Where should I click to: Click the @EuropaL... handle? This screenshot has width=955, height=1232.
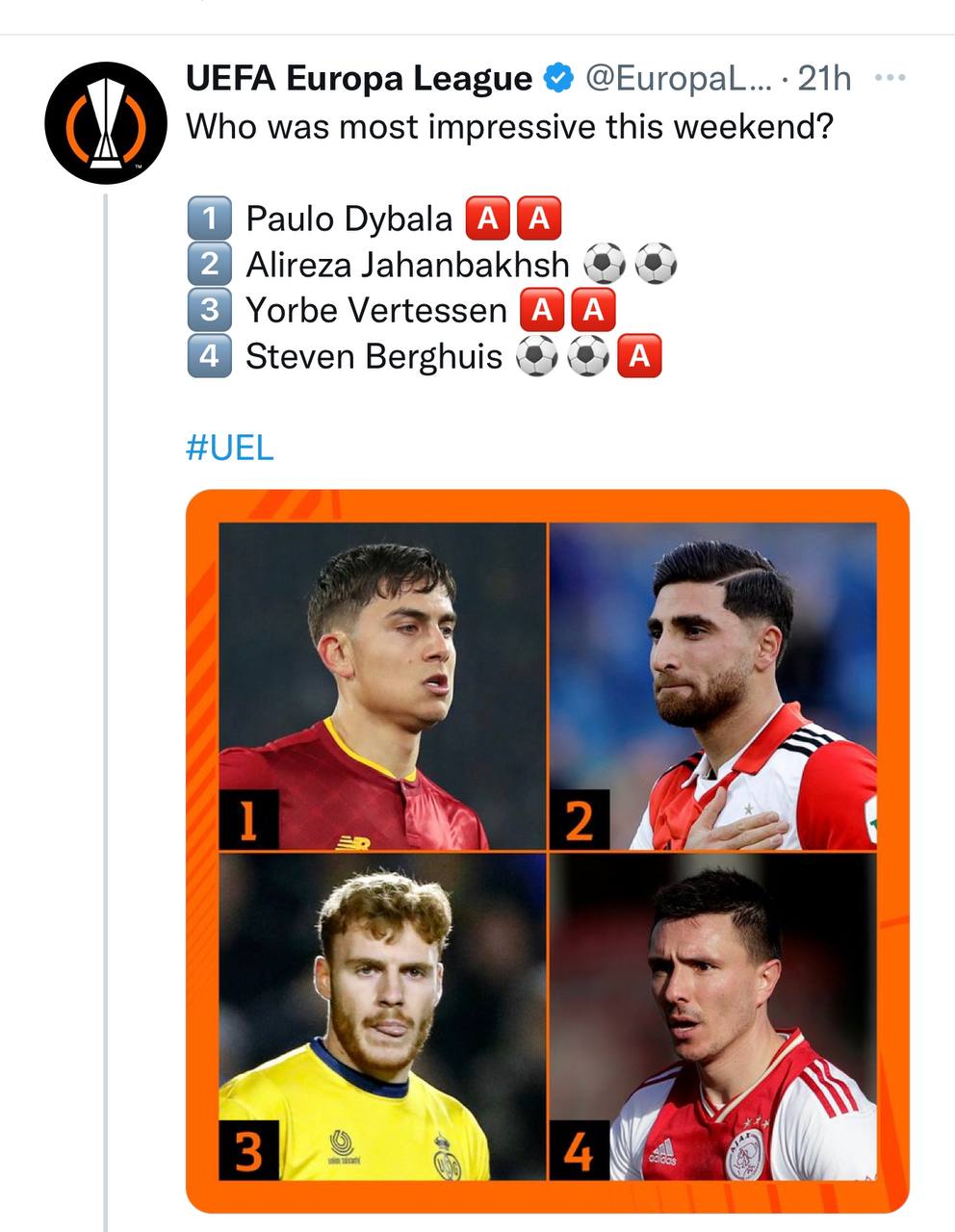(678, 79)
